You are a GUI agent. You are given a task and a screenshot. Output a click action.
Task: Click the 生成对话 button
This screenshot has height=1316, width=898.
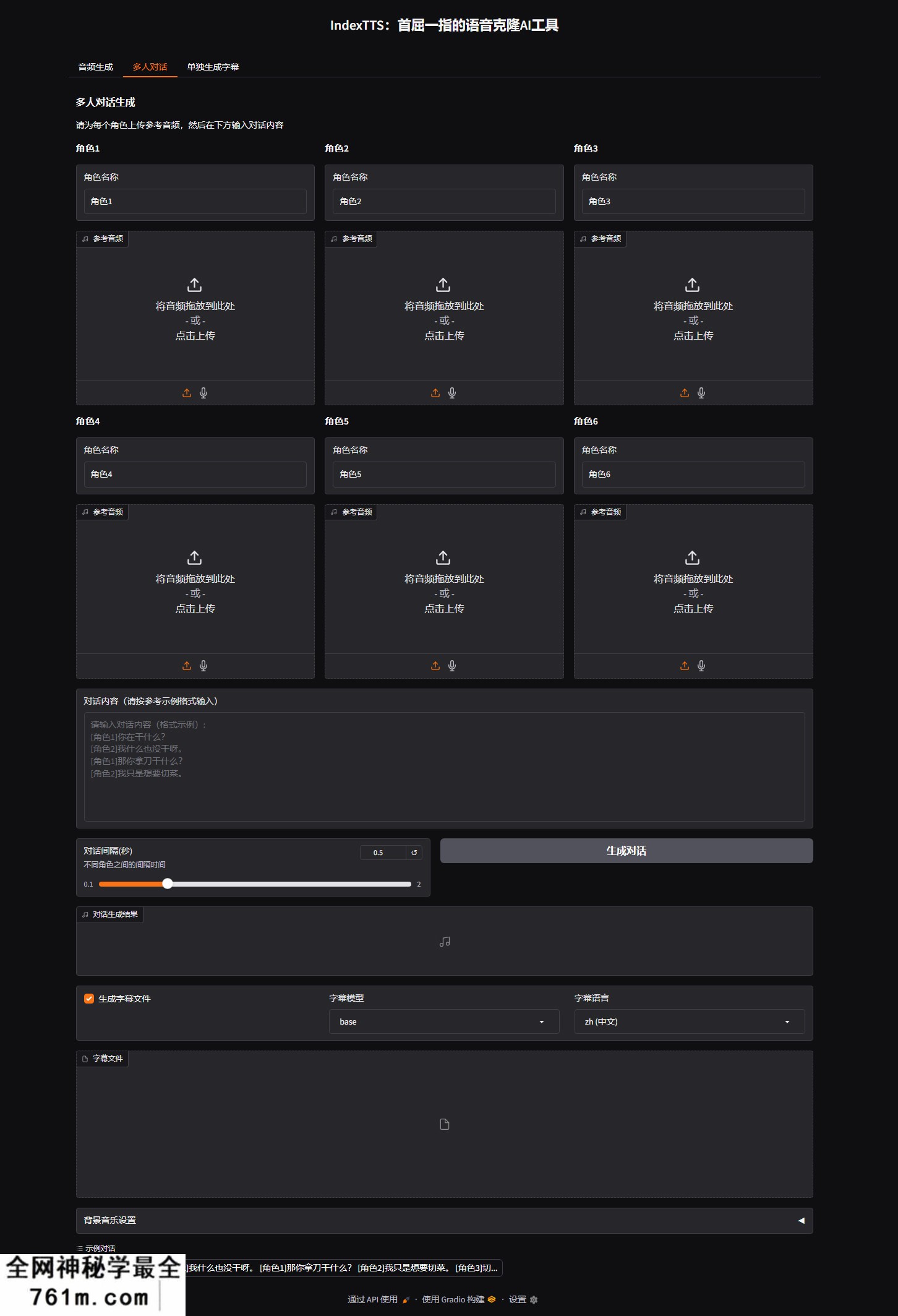coord(626,851)
